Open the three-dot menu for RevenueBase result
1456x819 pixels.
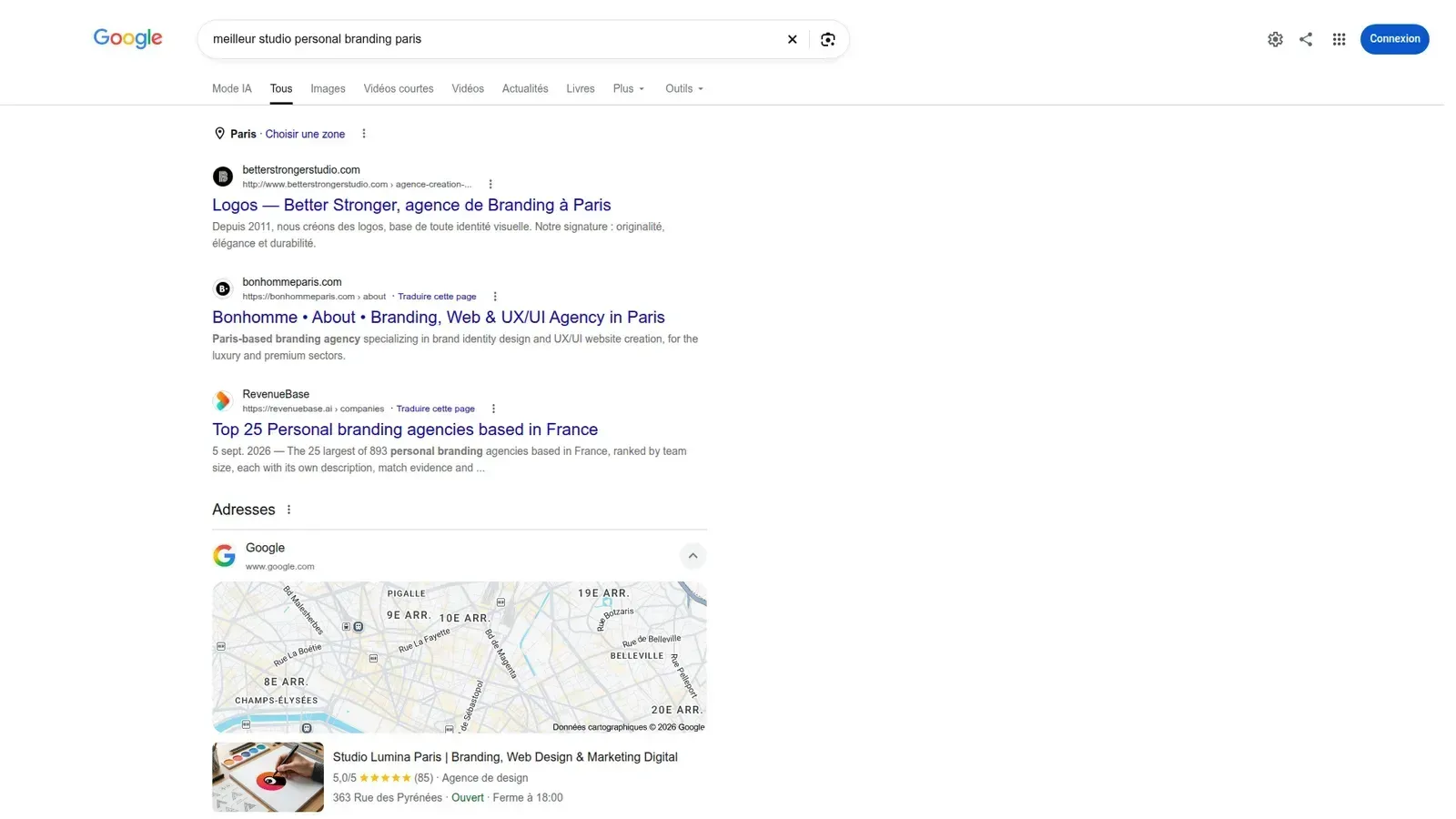coord(493,409)
